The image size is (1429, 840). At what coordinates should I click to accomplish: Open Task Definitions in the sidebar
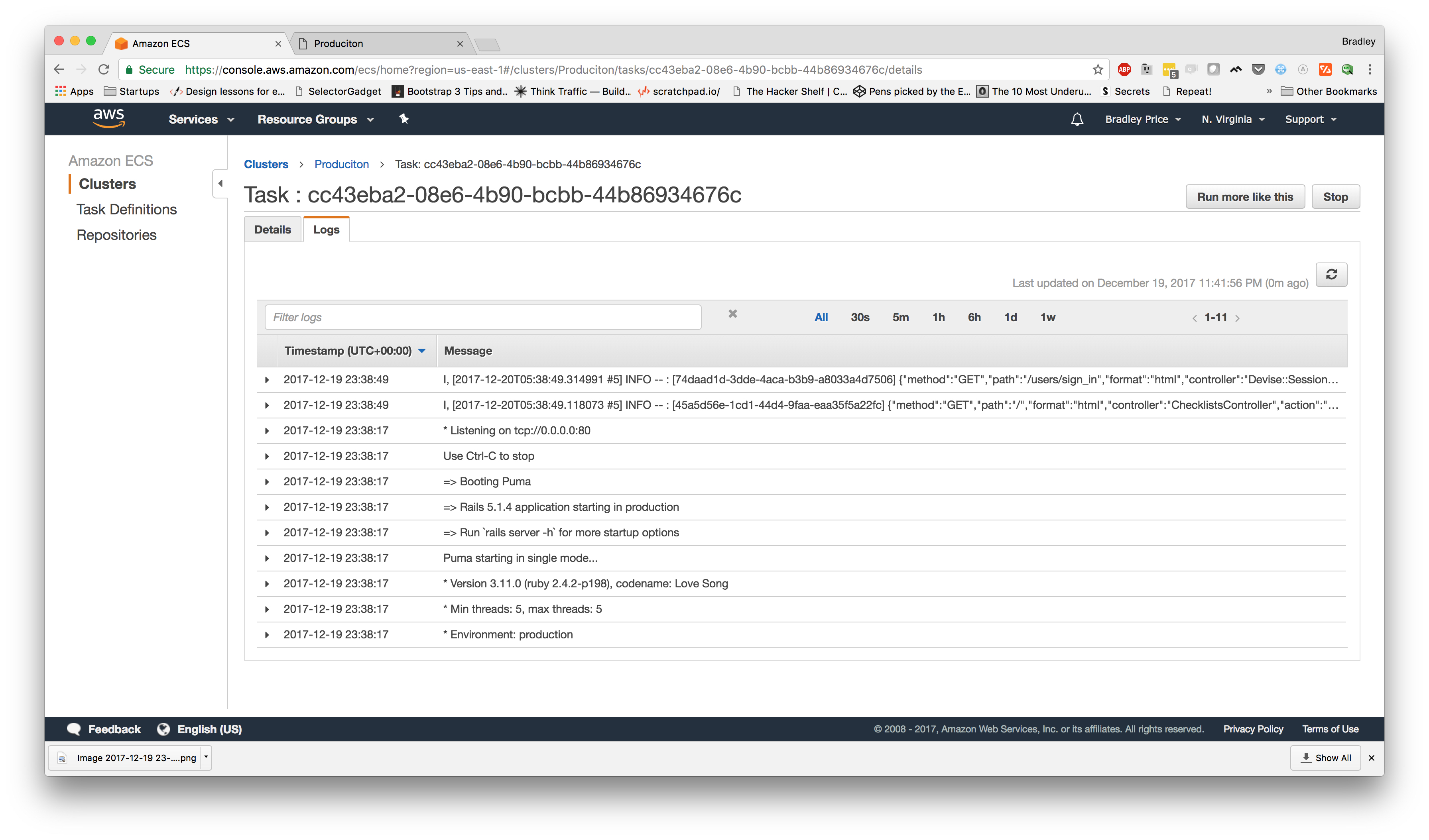pyautogui.click(x=126, y=210)
